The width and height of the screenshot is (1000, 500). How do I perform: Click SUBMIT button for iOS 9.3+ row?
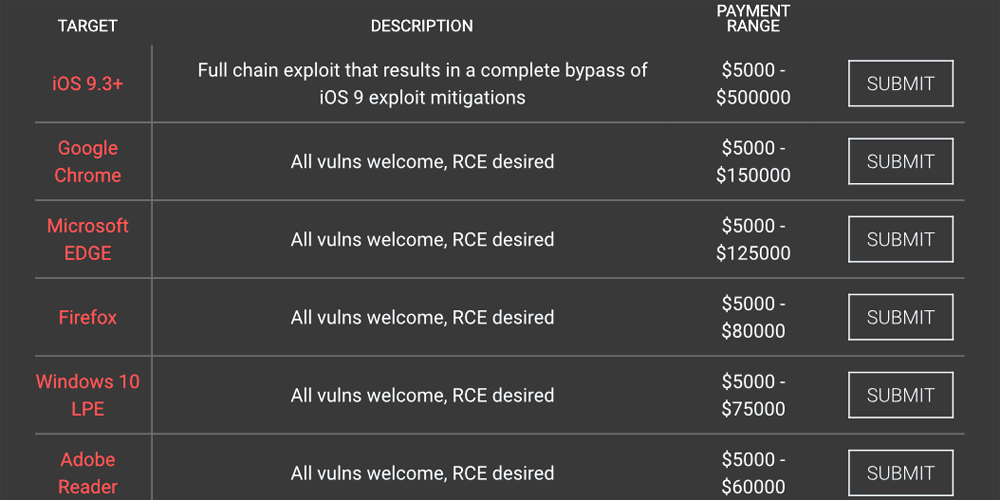pyautogui.click(x=900, y=84)
